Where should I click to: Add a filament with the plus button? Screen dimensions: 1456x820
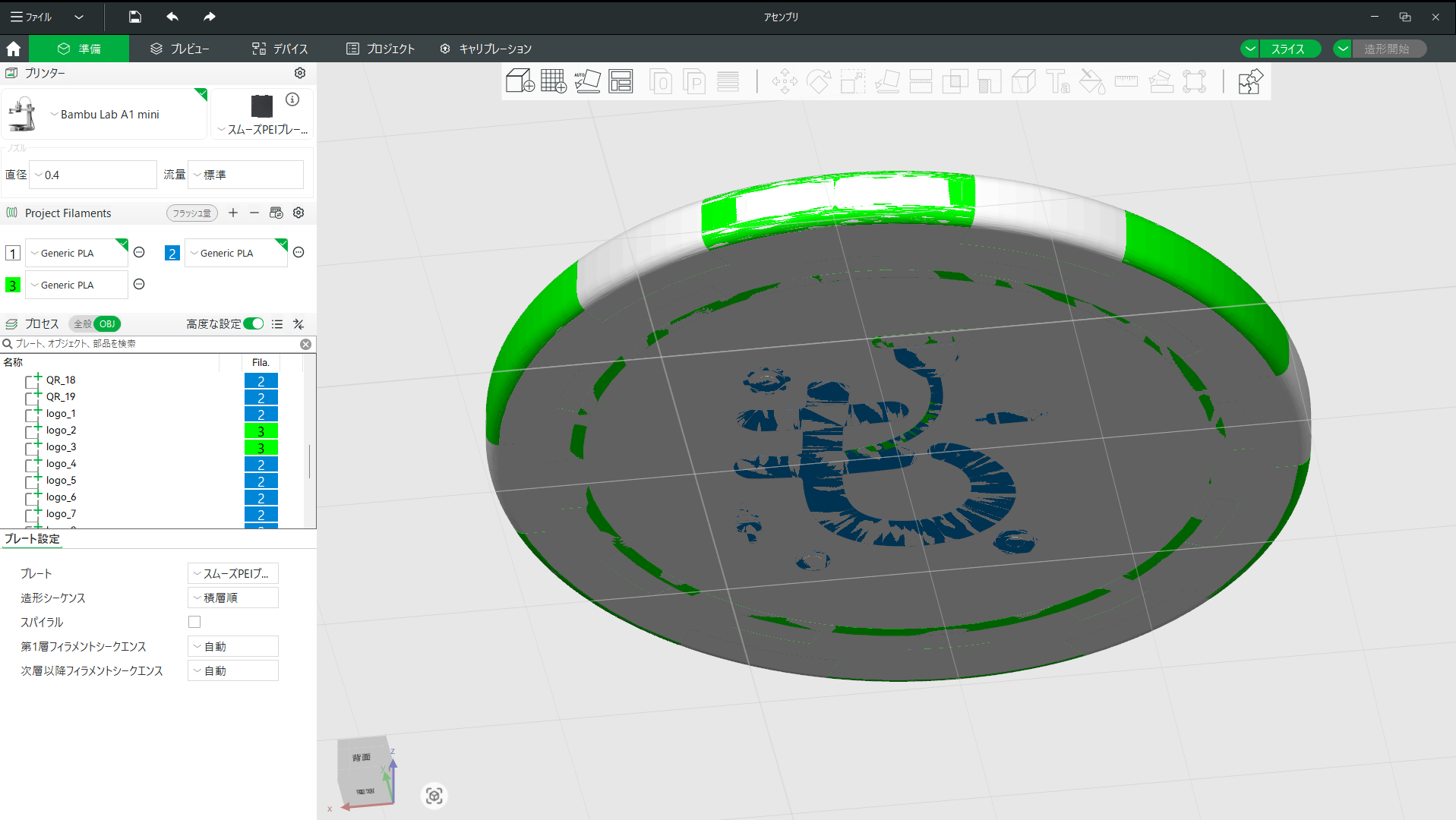click(x=233, y=213)
